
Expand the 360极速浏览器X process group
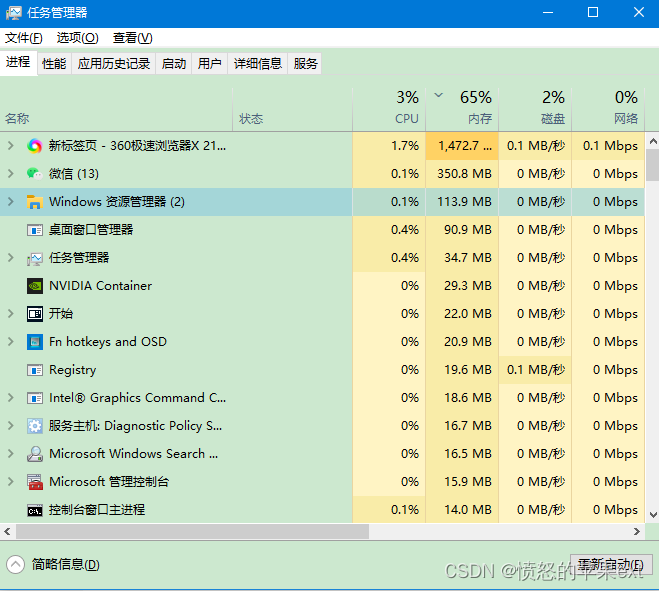11,146
